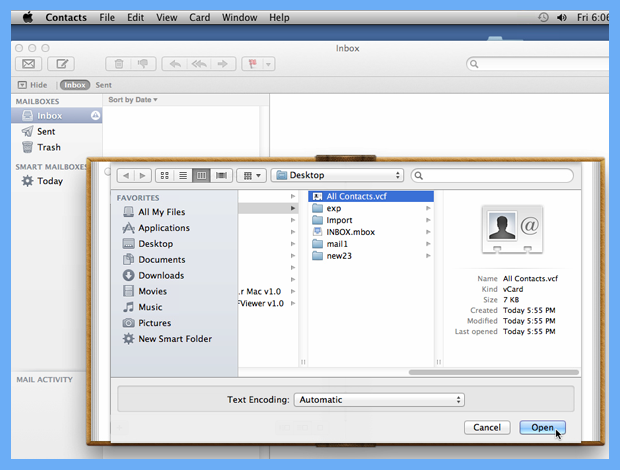Click the Reply All double-arrow icon
Image resolution: width=620 pixels, height=470 pixels.
(x=199, y=64)
